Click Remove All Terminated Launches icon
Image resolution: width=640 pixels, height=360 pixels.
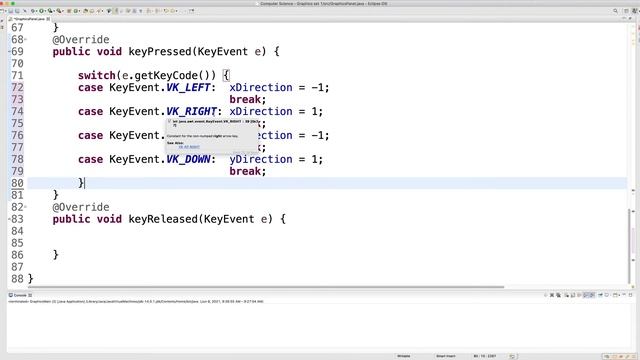pyautogui.click(x=558, y=295)
